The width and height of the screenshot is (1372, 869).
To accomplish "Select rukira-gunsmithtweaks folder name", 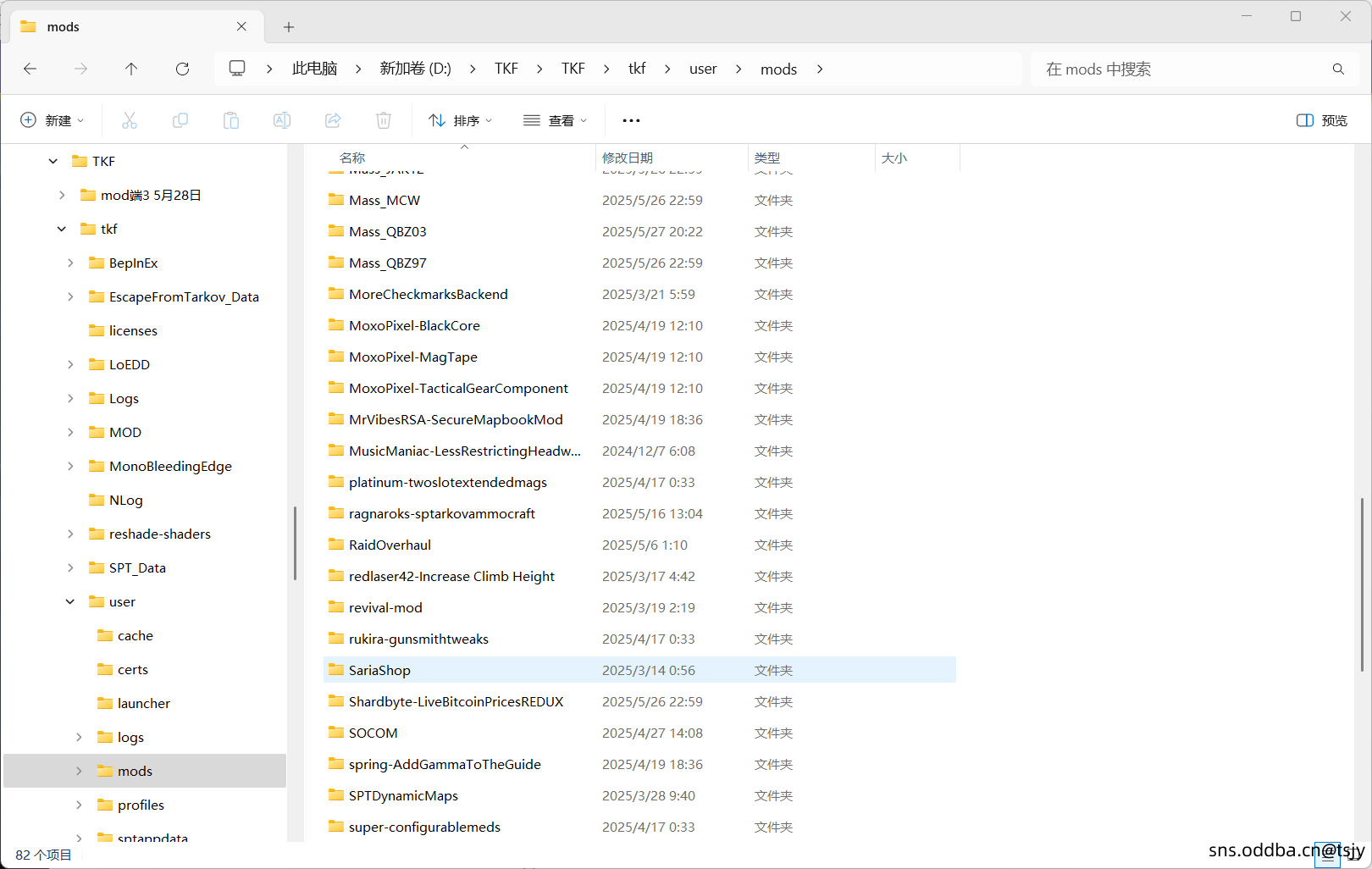I will pos(418,639).
